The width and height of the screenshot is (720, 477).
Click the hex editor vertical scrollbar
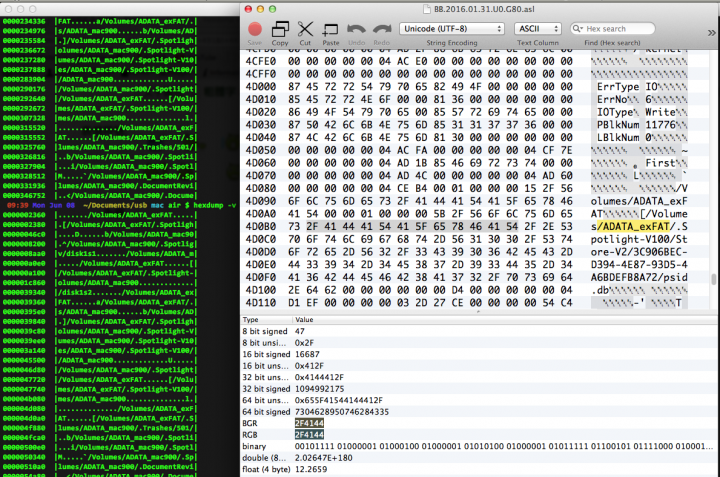coord(714,279)
